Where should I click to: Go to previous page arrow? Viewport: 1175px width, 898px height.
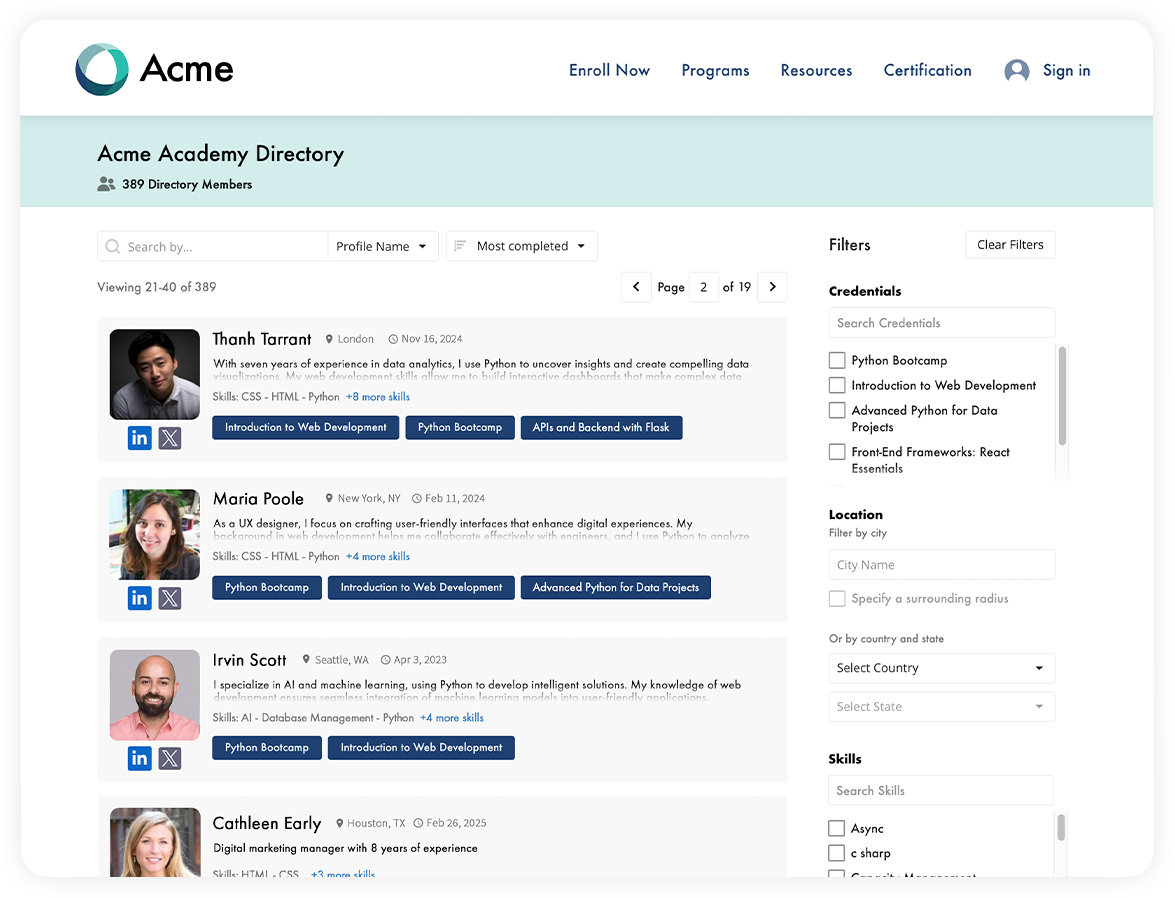pyautogui.click(x=636, y=287)
